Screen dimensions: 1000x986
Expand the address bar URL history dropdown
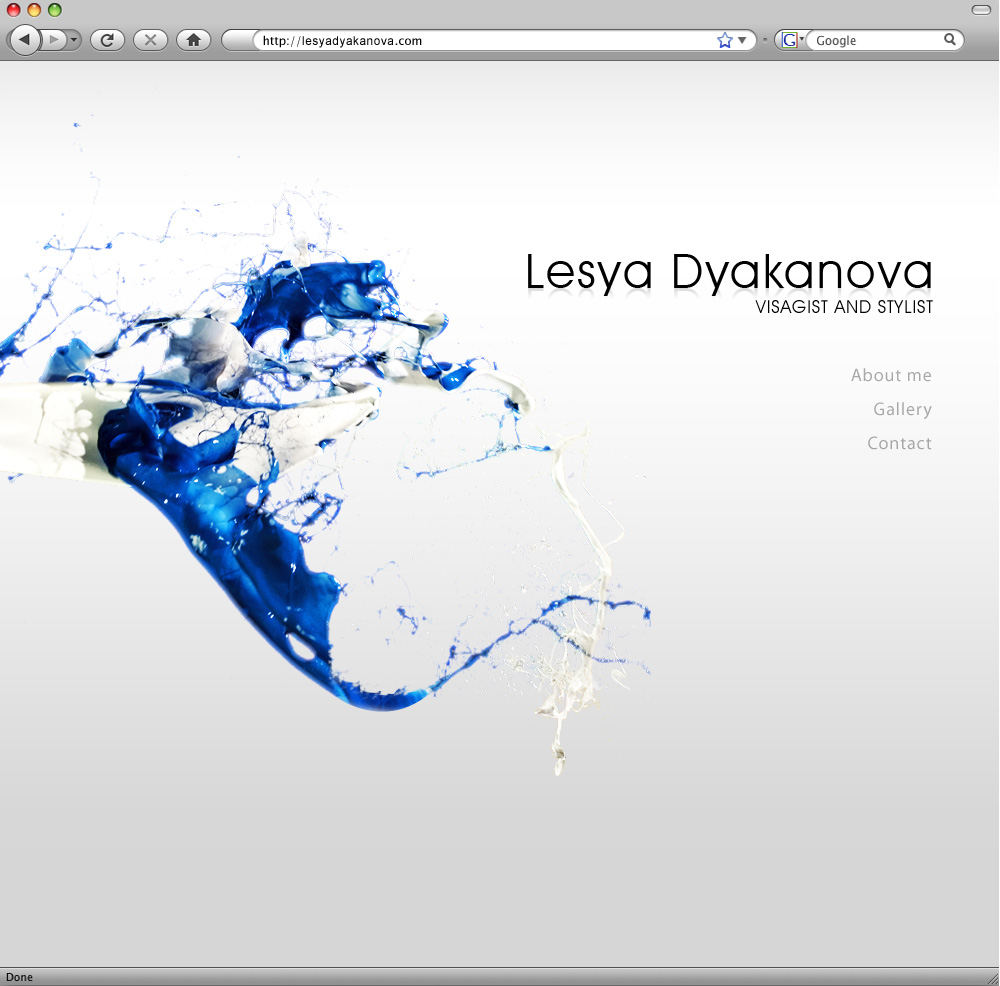[x=742, y=40]
